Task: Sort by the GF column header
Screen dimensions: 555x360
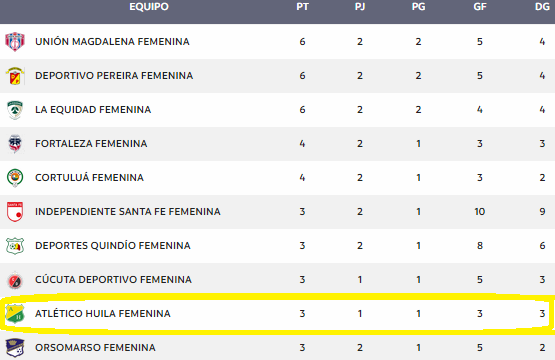Action: coord(480,7)
